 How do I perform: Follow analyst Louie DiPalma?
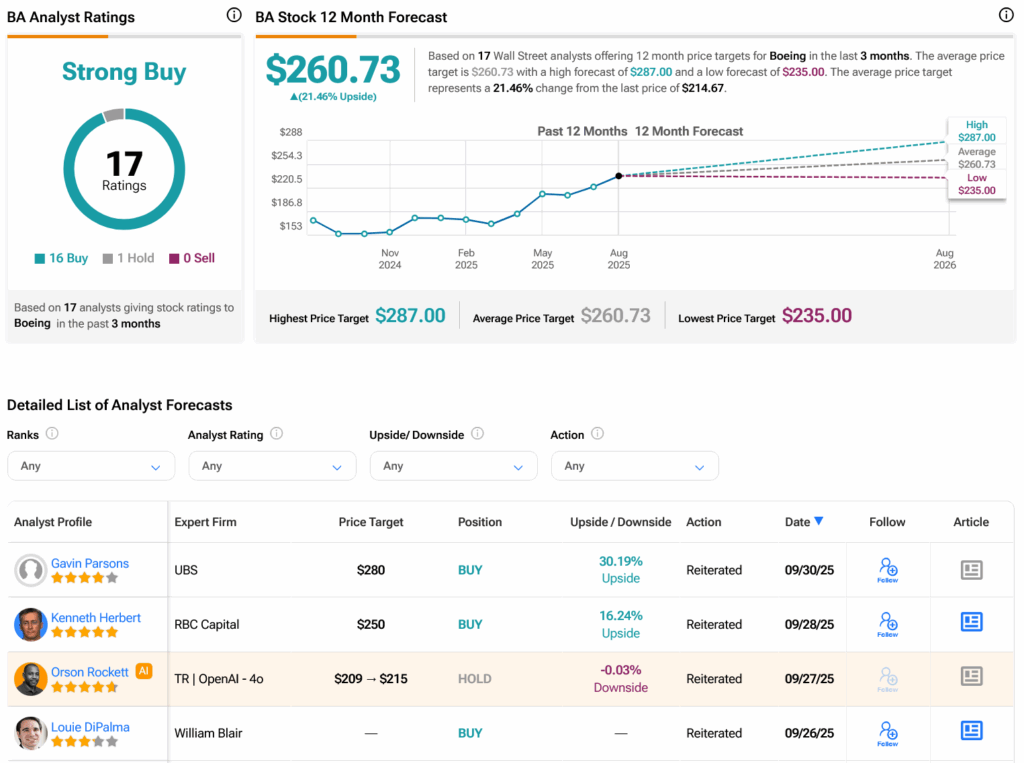click(887, 732)
